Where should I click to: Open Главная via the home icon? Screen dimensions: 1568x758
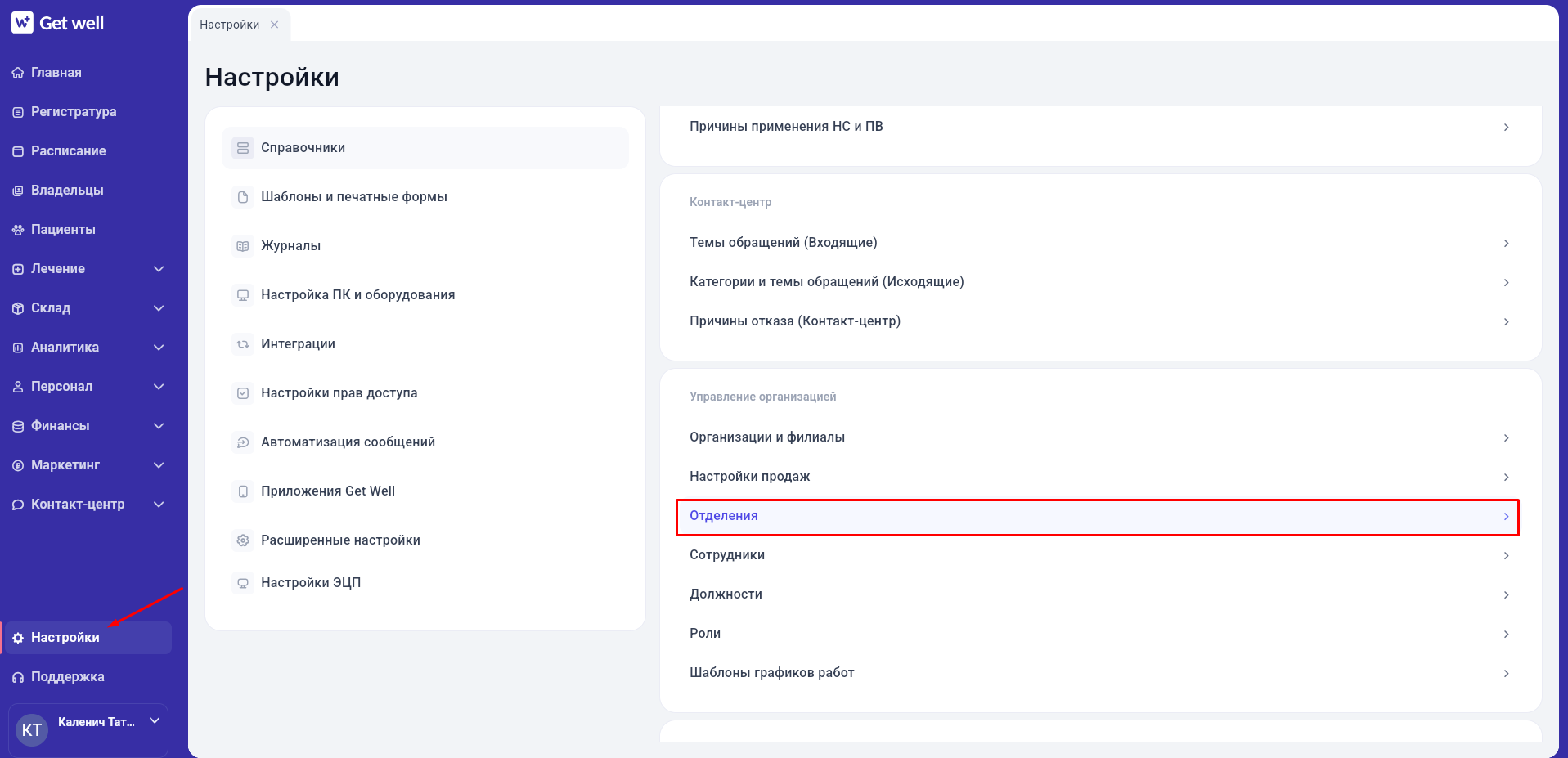[x=18, y=73]
